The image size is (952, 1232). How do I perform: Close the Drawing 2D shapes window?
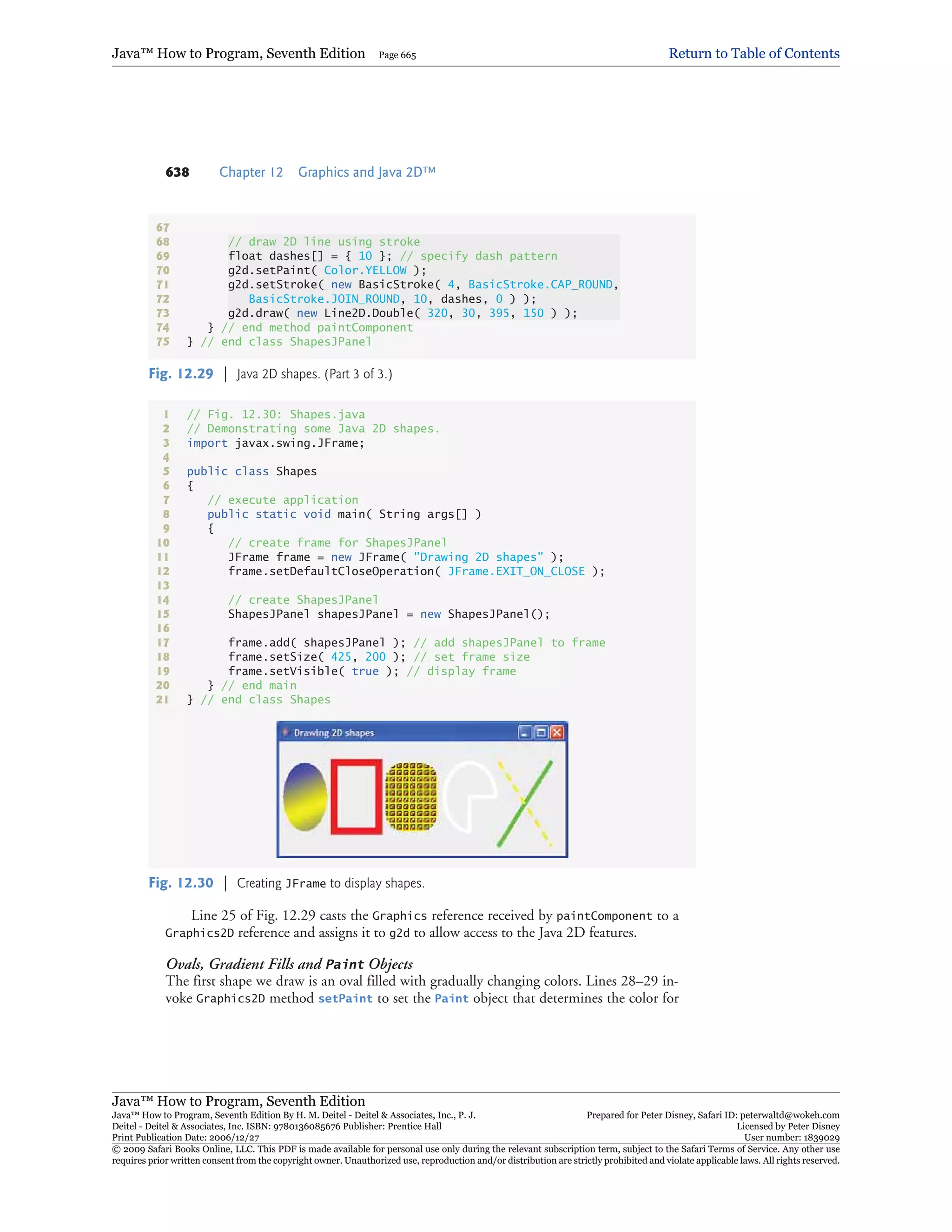coord(556,732)
